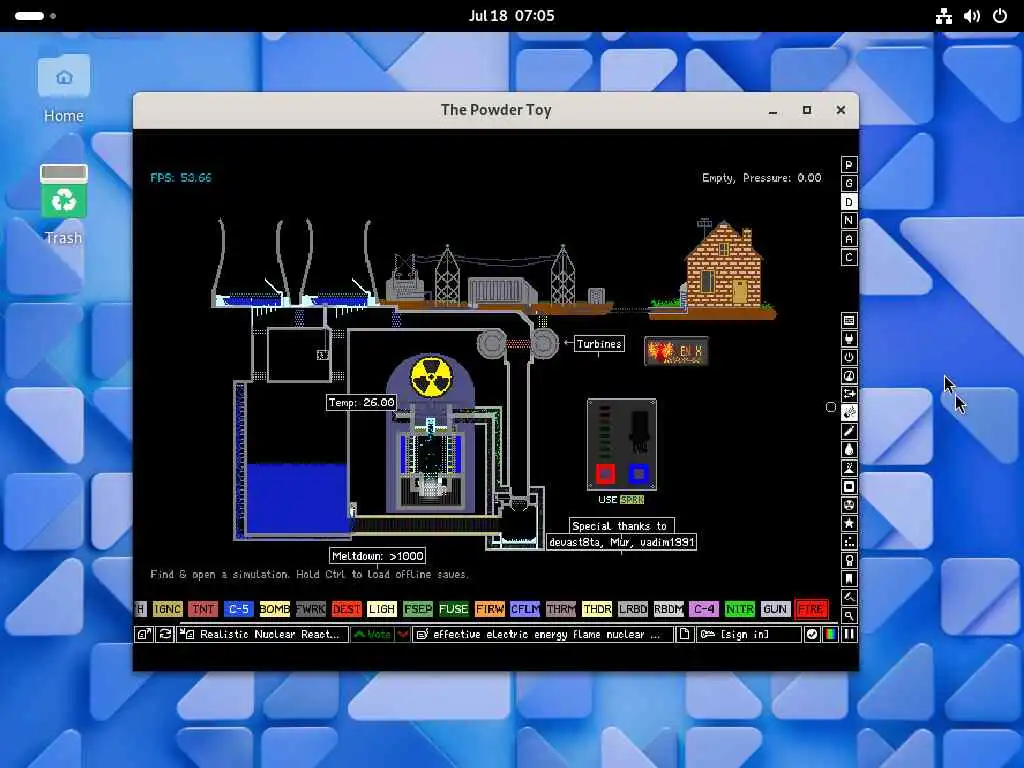Viewport: 1024px width, 768px height.
Task: Toggle the D decorations option
Action: (x=849, y=202)
